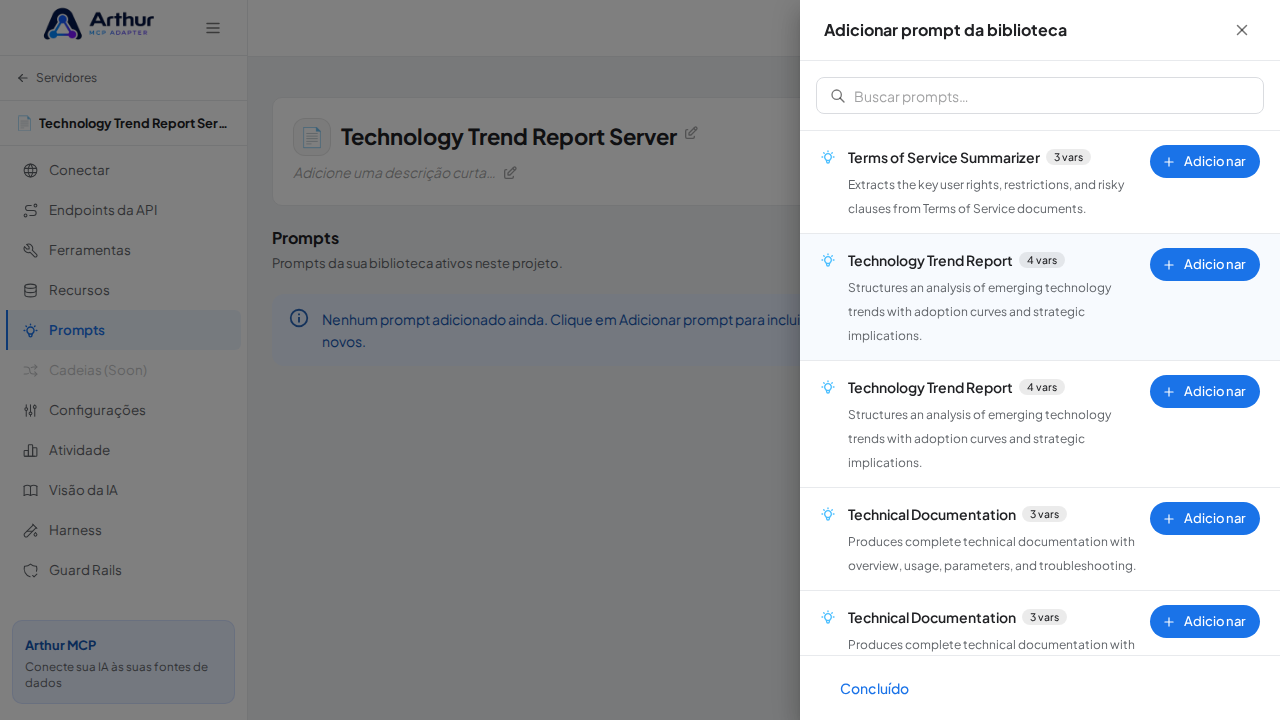Click the back arrow next to Servidores
This screenshot has height=720, width=1280.
(23, 78)
